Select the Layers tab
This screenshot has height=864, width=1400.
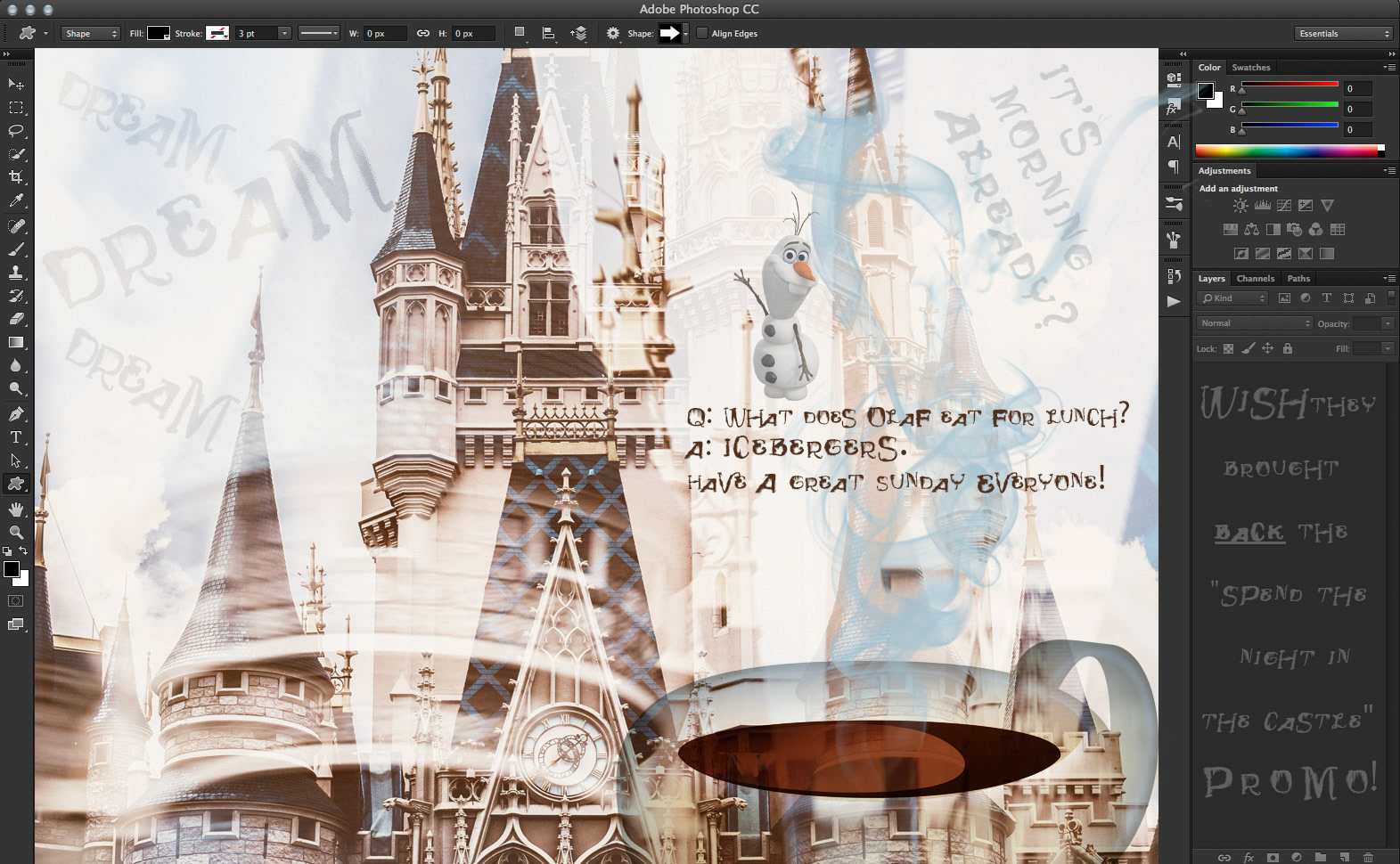pos(1211,279)
